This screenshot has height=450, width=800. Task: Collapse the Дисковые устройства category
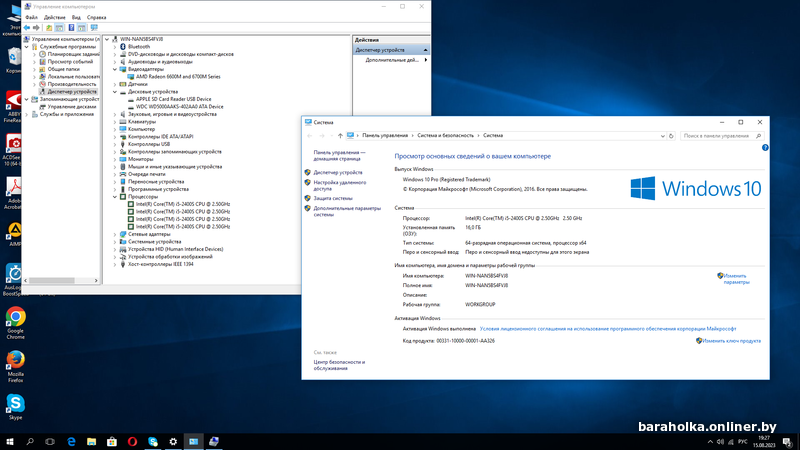point(115,92)
